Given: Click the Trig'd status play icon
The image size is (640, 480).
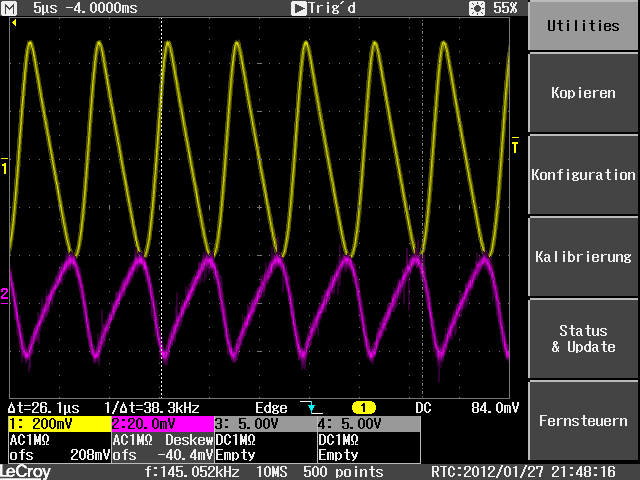Looking at the screenshot, I should coord(298,8).
